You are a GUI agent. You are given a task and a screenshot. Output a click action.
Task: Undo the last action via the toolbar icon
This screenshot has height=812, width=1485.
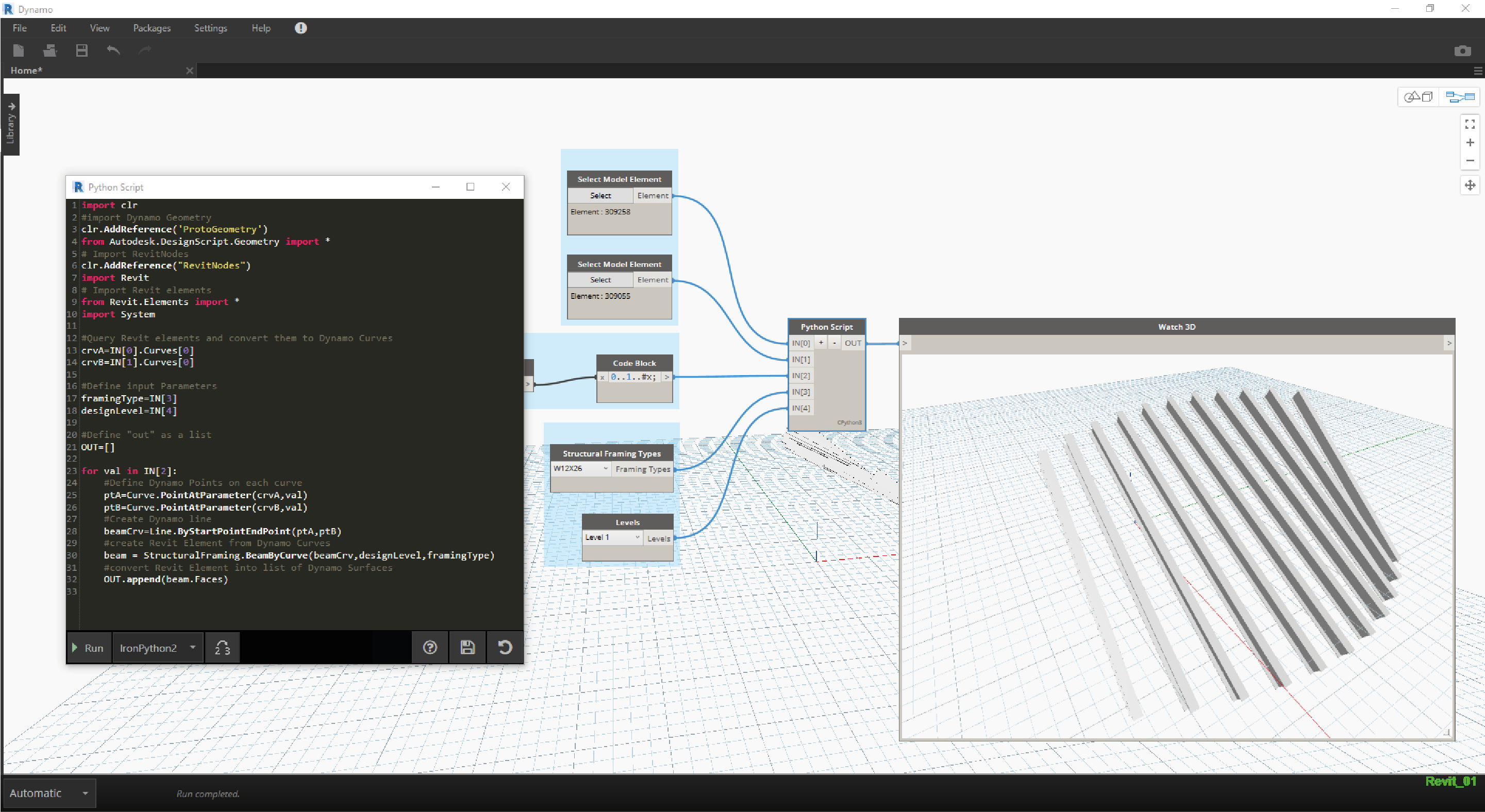113,50
